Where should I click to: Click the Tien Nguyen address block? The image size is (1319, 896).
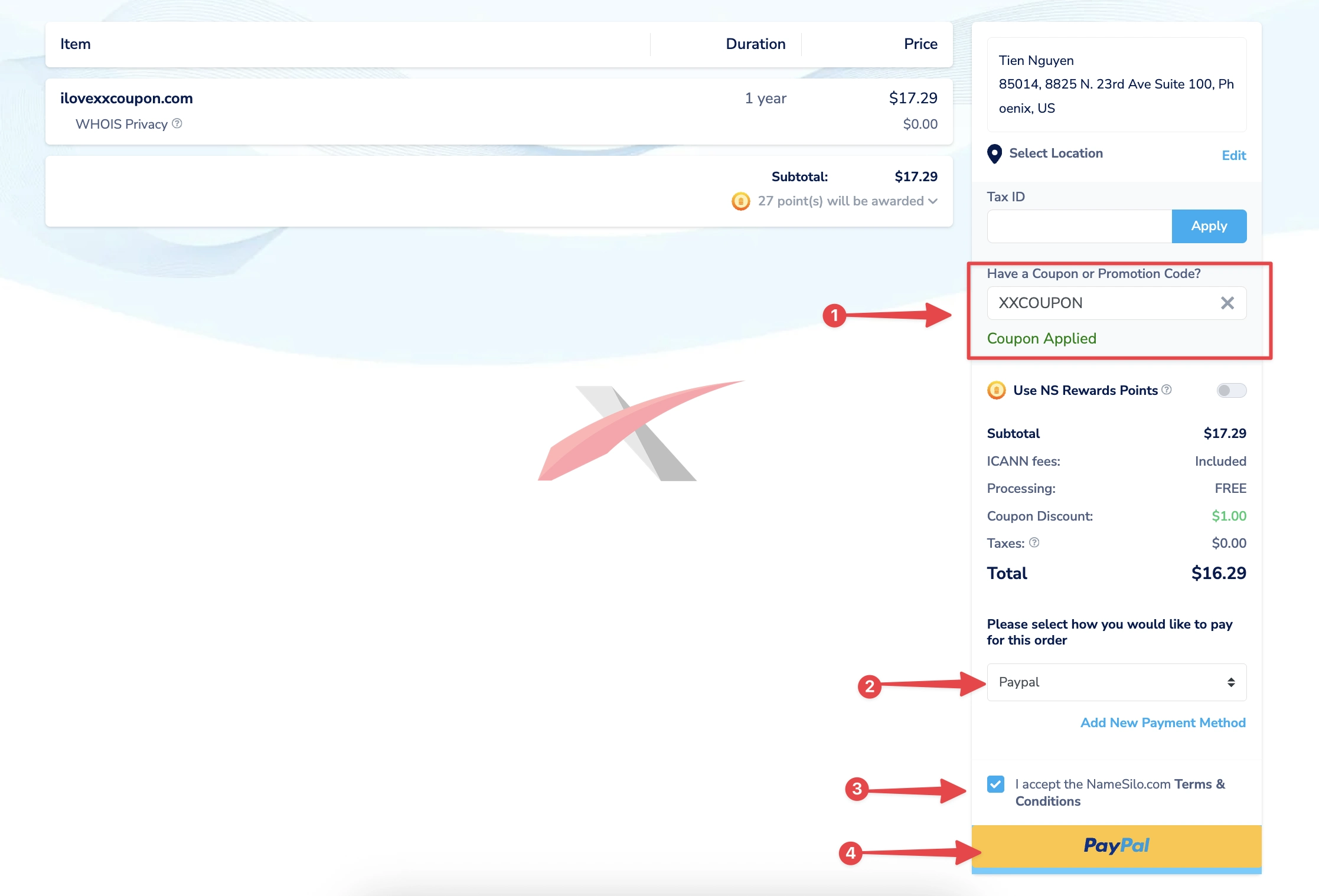pyautogui.click(x=1116, y=84)
